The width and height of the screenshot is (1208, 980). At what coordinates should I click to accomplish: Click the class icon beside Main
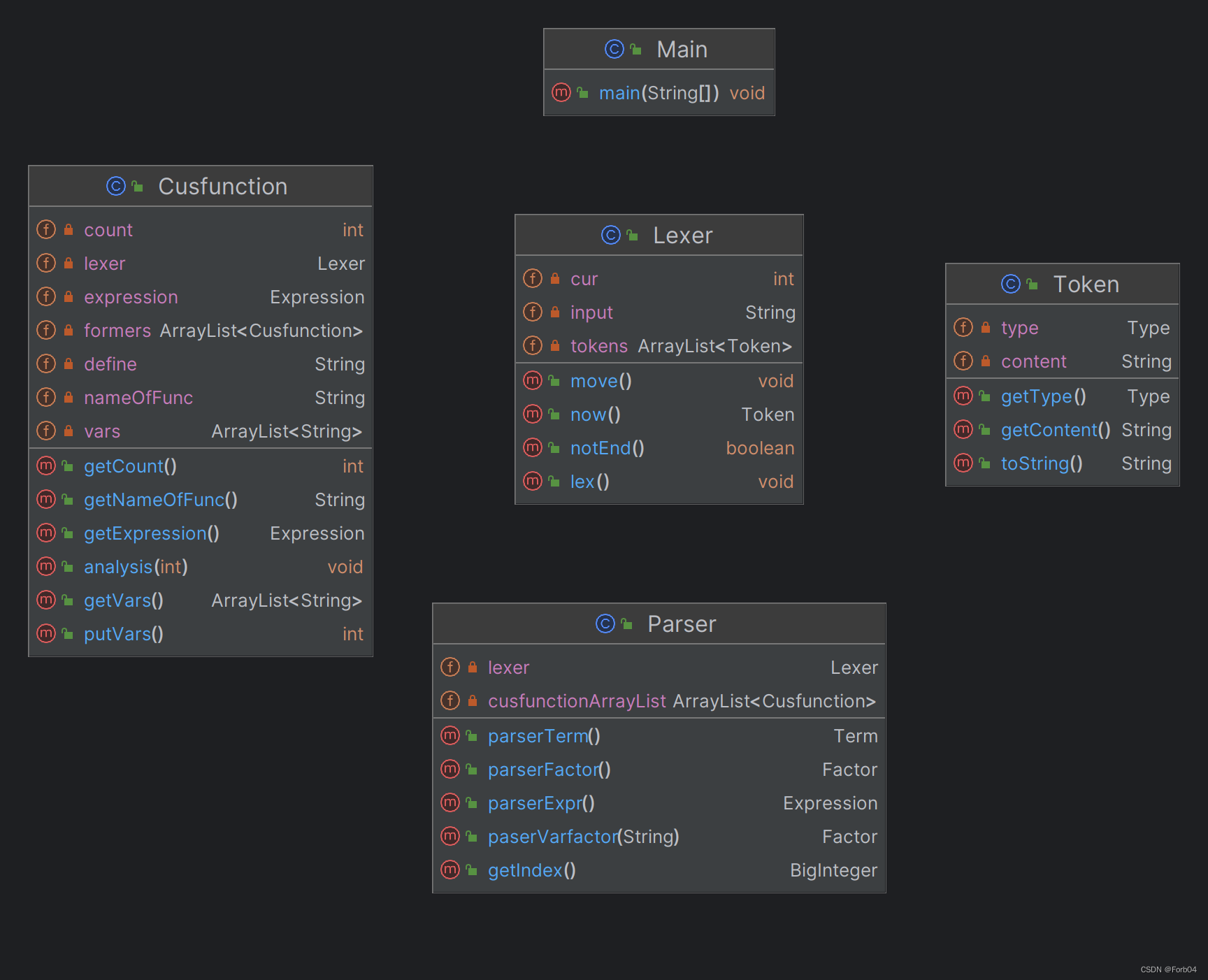click(614, 49)
